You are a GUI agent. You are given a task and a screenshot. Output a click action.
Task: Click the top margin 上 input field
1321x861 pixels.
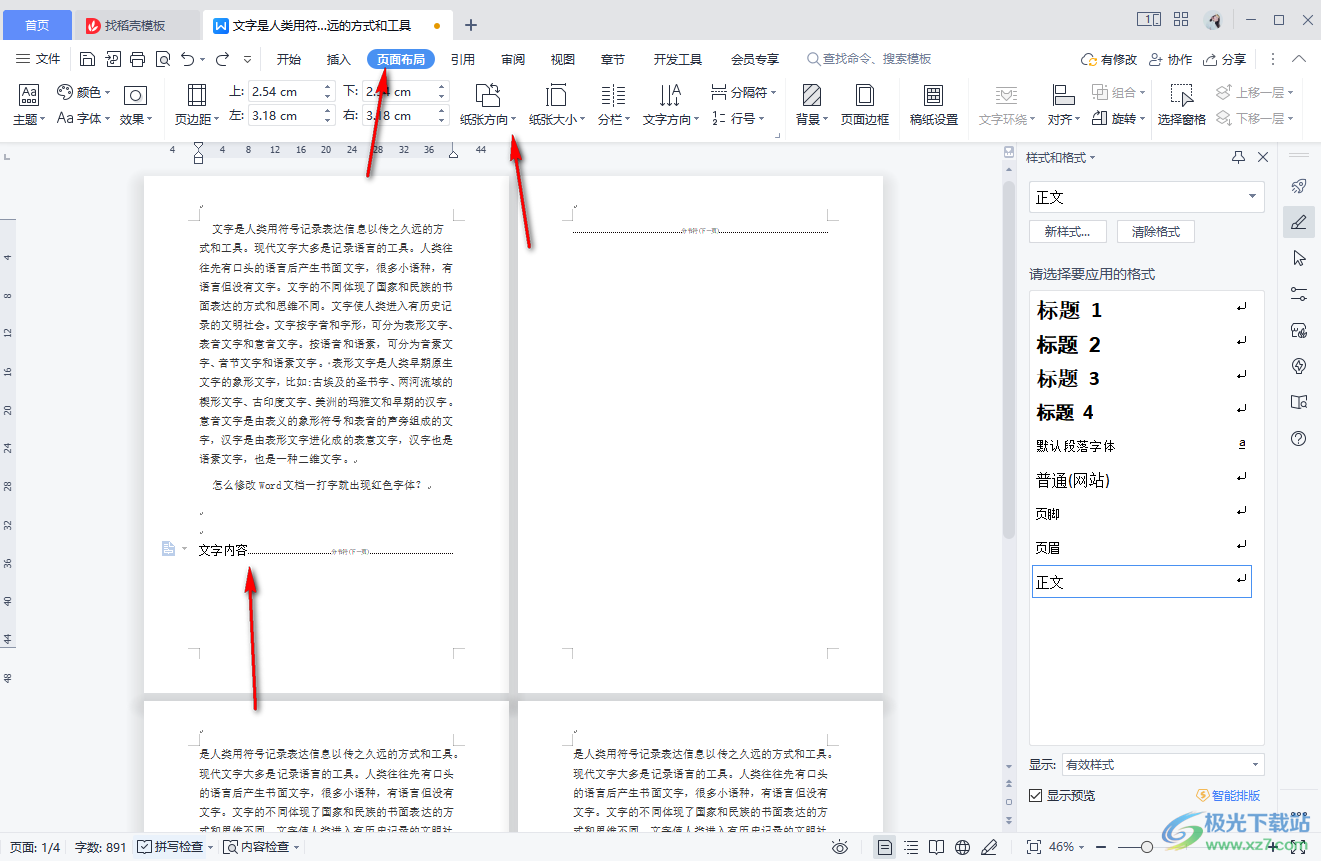click(291, 92)
